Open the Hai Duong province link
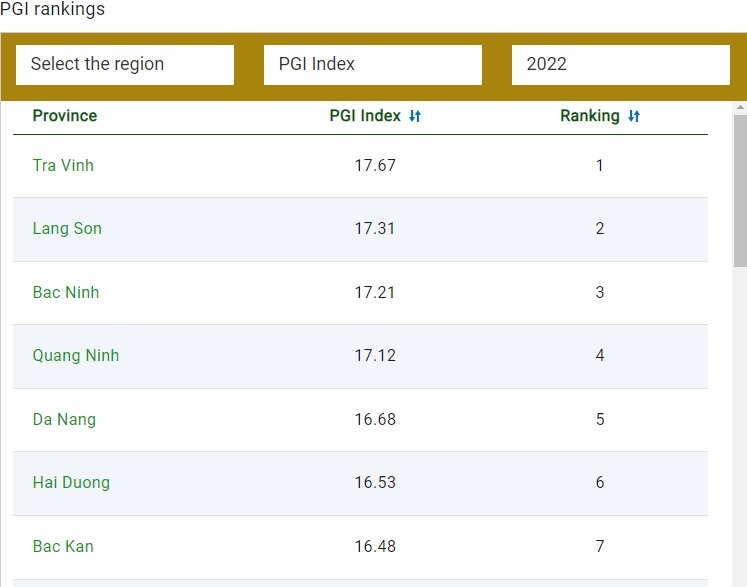The image size is (747, 587). [x=71, y=482]
